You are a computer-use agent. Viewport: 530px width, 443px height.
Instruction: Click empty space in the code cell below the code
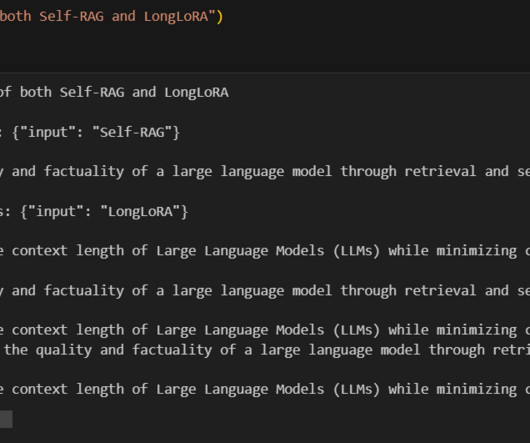[x=265, y=47]
